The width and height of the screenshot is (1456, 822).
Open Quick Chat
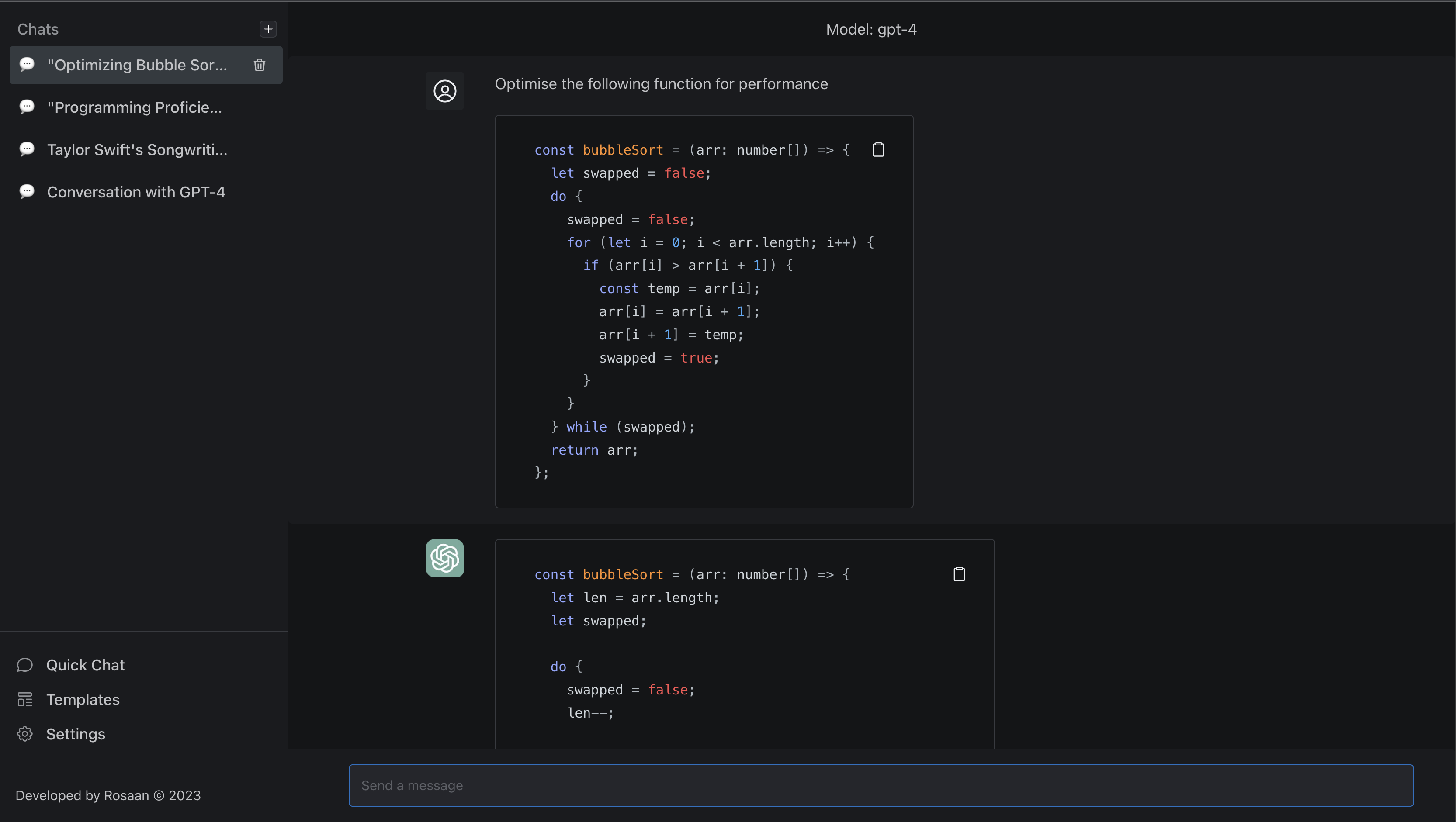(x=85, y=665)
